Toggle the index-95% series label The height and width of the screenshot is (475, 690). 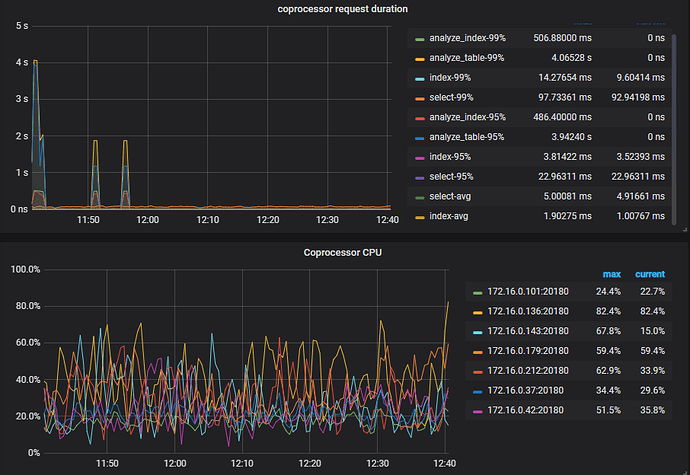(x=450, y=157)
